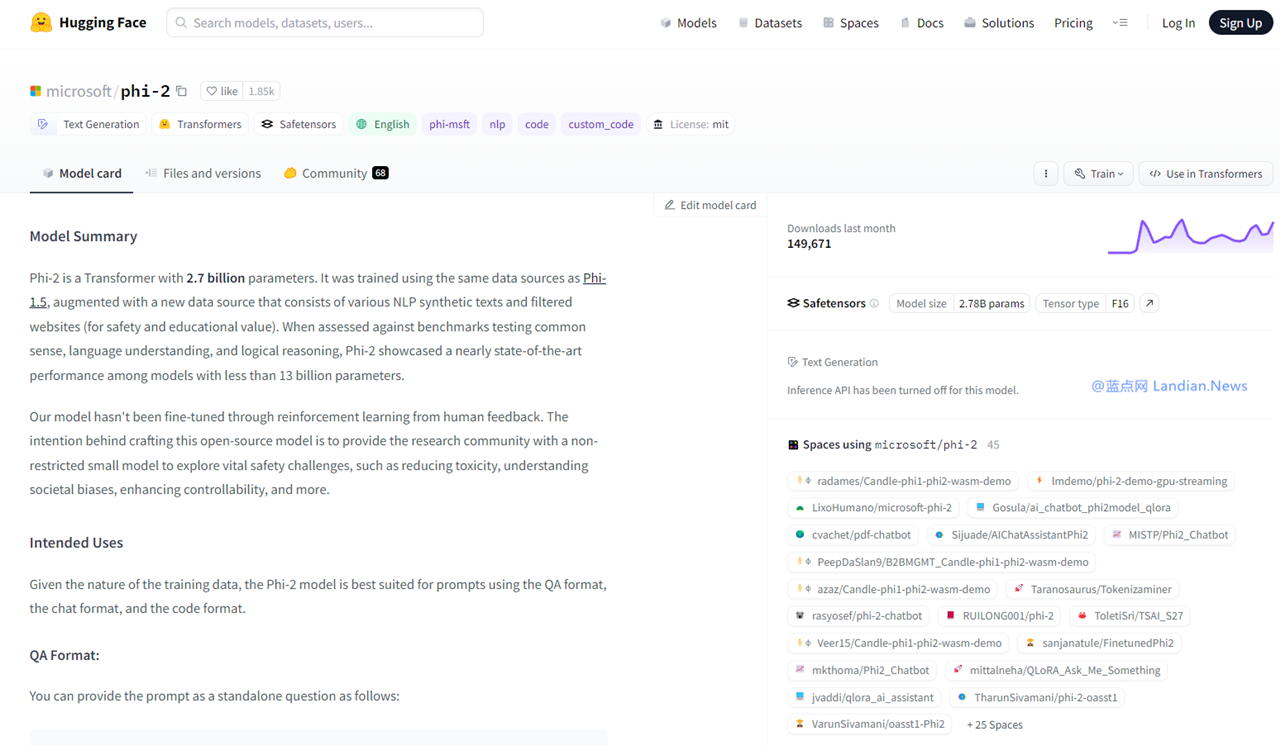Like the phi-2 model
Screen dimensions: 1280x745
(221, 91)
